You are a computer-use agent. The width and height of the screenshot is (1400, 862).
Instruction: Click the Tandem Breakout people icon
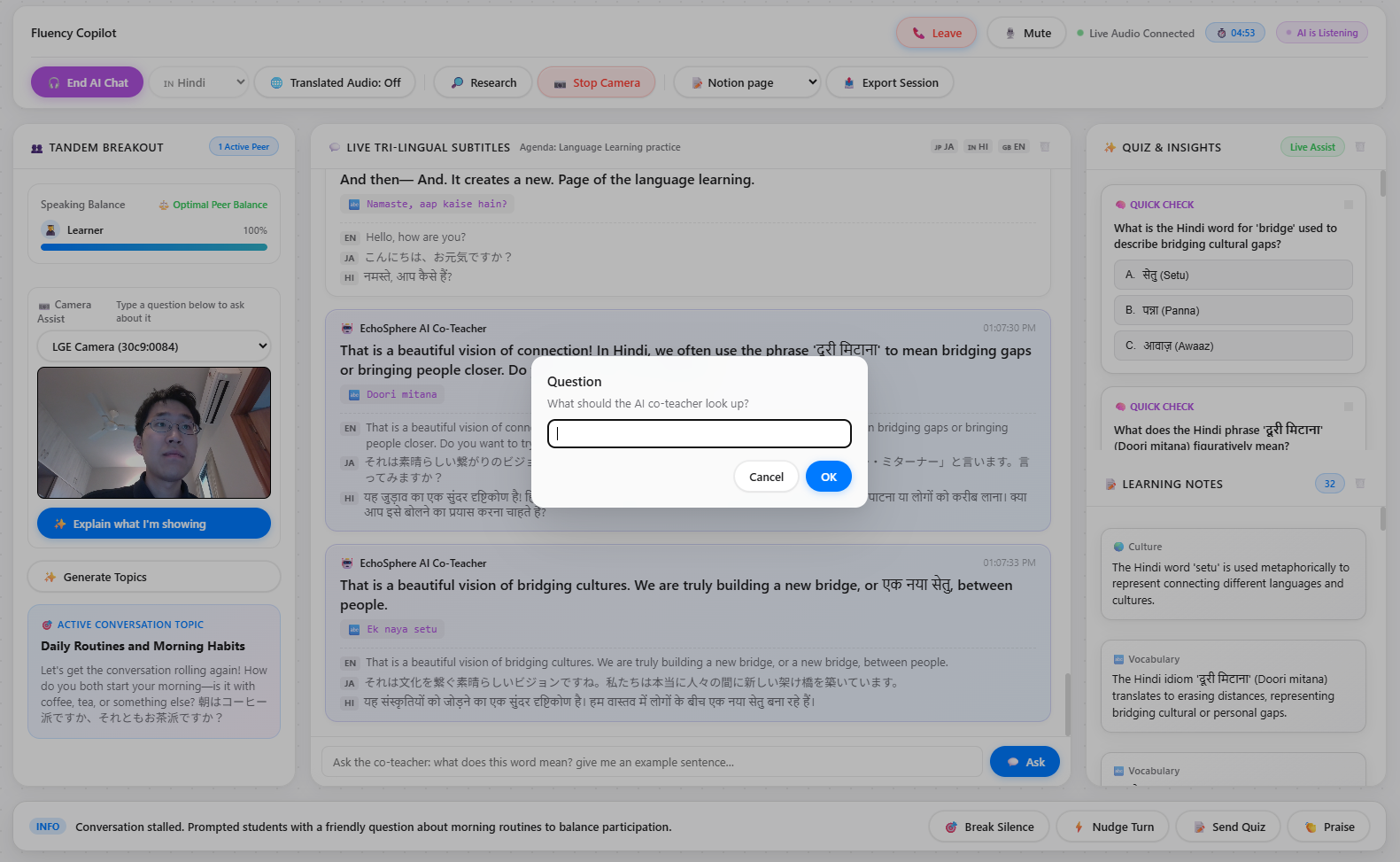(x=36, y=148)
